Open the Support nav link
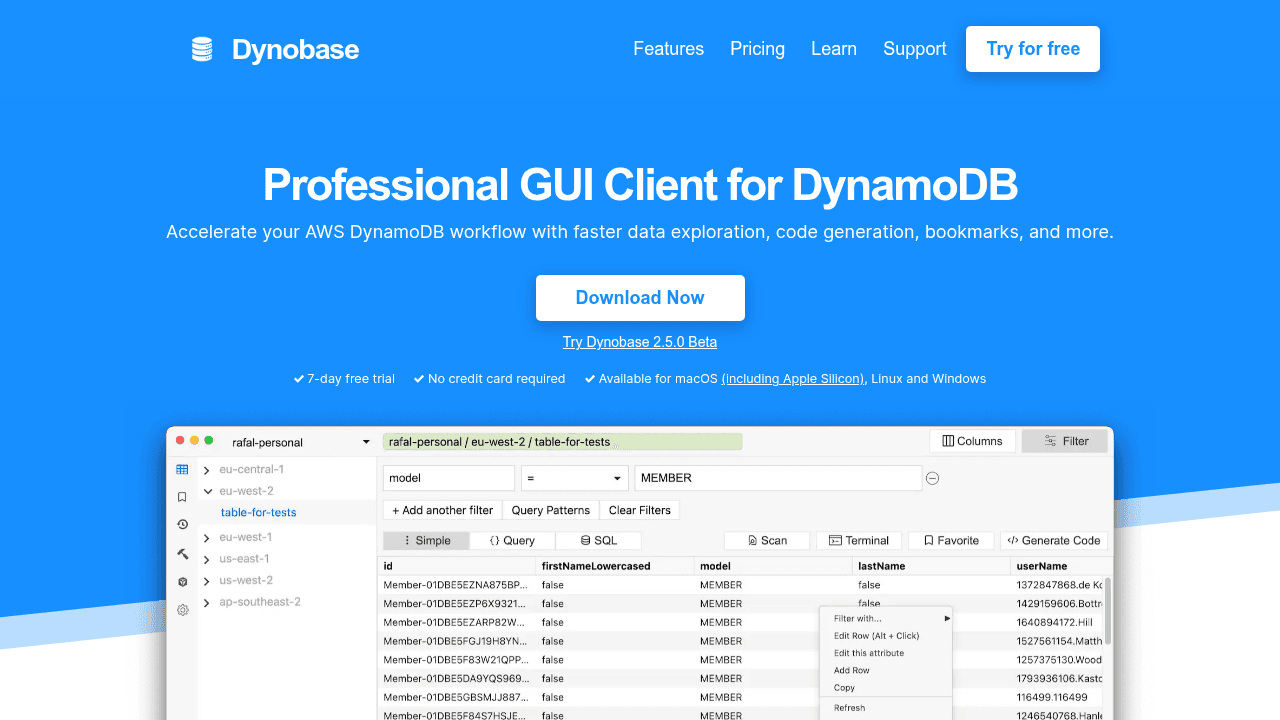This screenshot has width=1280, height=720. pyautogui.click(x=915, y=49)
